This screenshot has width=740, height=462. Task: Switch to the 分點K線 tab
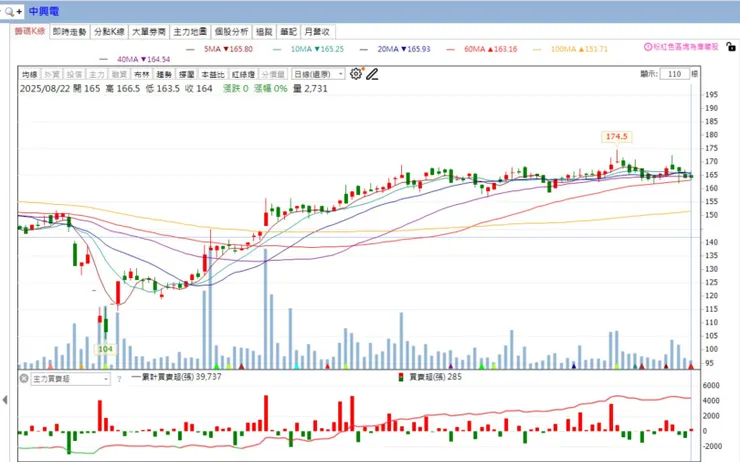(109, 32)
